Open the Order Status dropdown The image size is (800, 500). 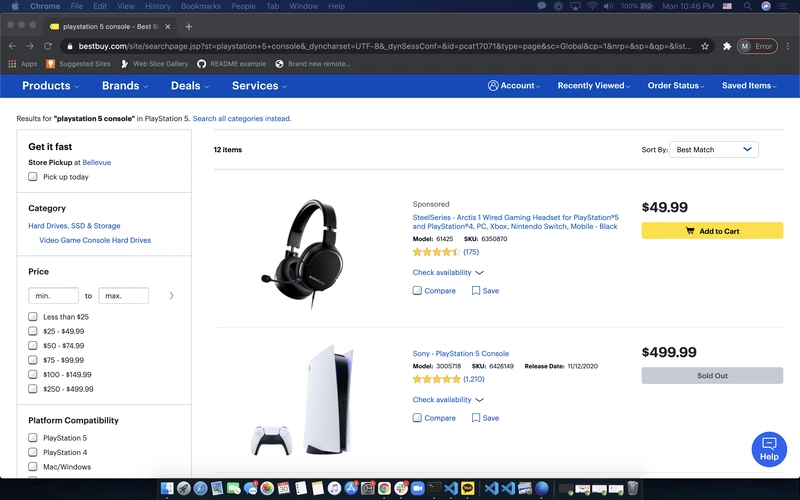[x=676, y=86]
